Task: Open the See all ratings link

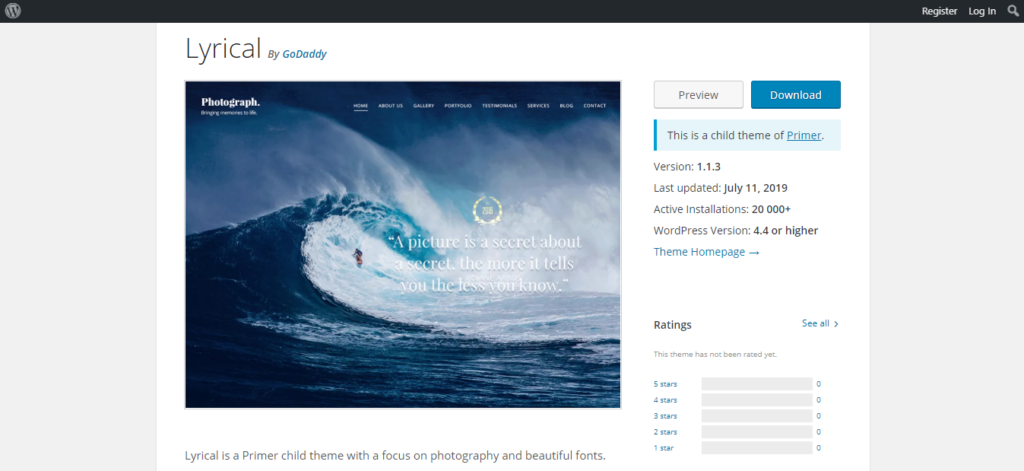Action: click(820, 323)
